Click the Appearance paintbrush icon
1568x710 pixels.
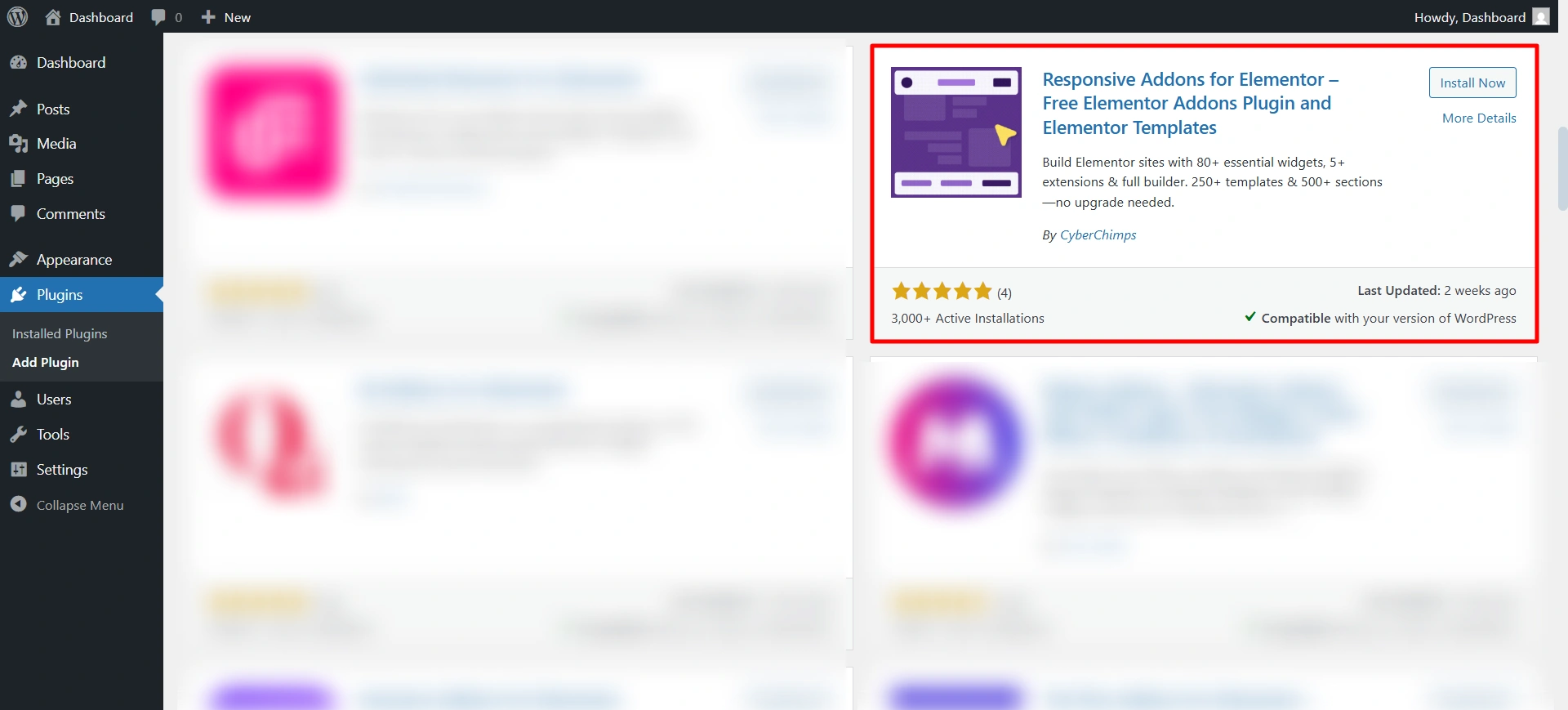point(18,259)
